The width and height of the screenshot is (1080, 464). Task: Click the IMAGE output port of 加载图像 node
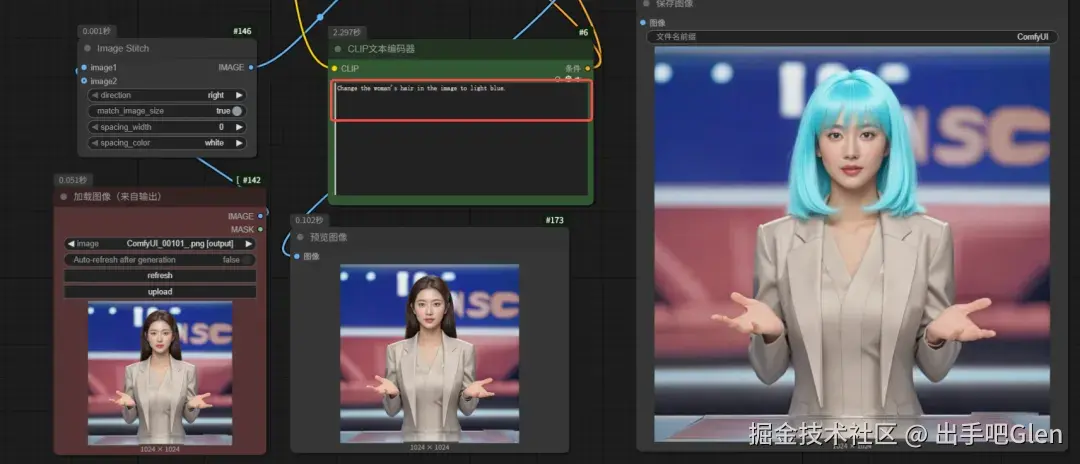tap(260, 215)
